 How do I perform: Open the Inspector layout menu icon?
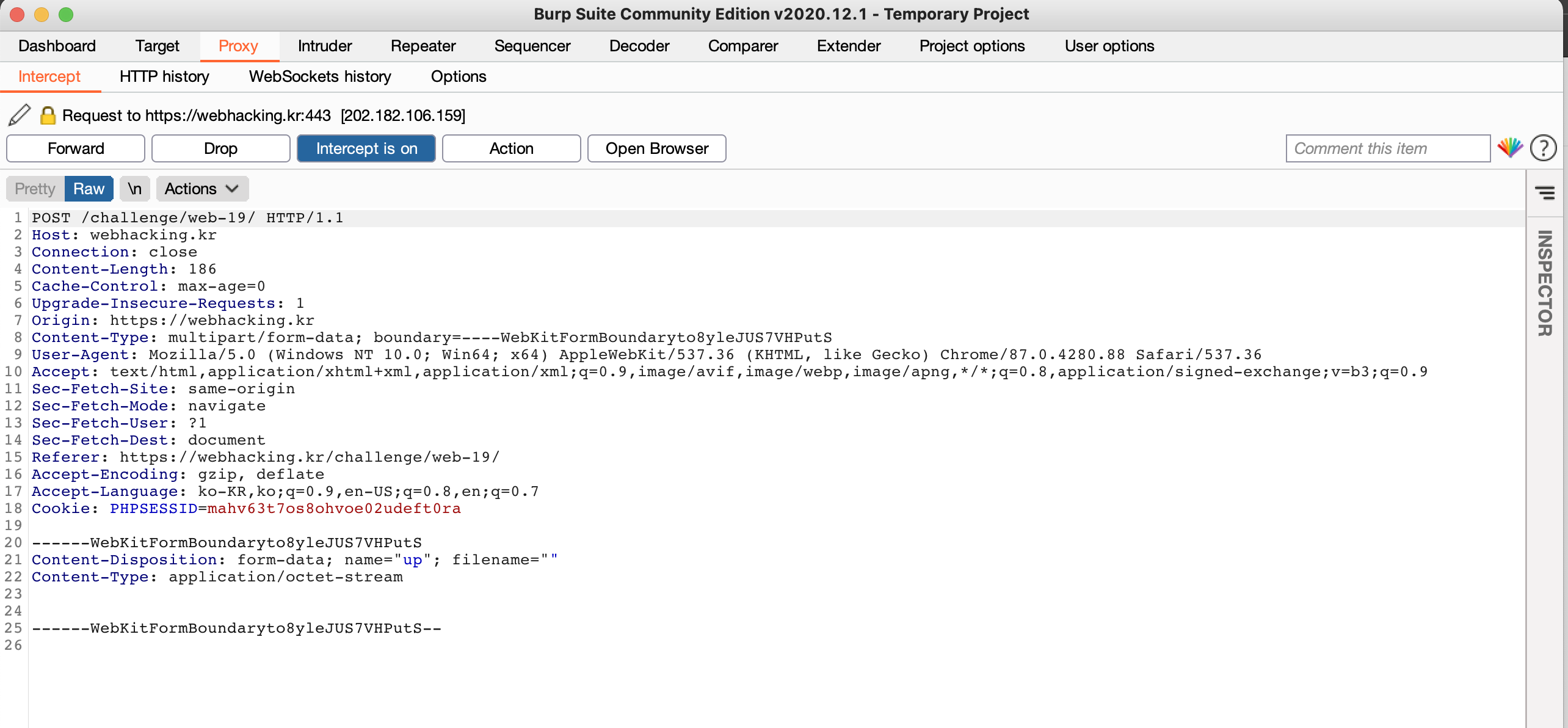tap(1545, 193)
